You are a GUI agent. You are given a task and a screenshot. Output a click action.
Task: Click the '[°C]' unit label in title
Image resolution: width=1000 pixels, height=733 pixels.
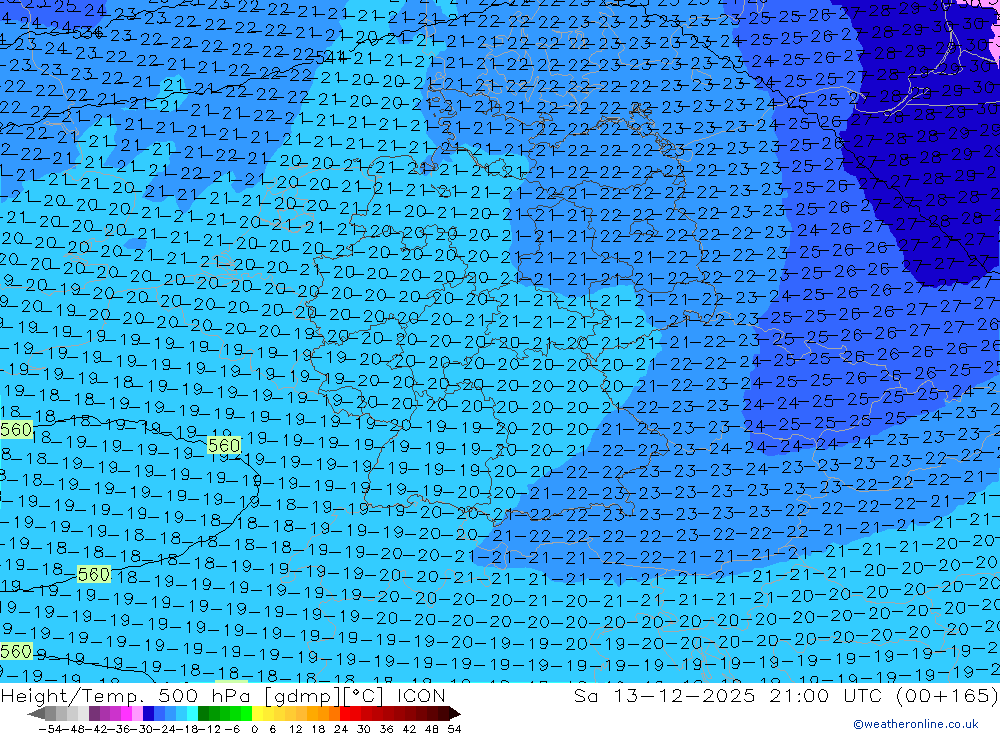pyautogui.click(x=364, y=695)
